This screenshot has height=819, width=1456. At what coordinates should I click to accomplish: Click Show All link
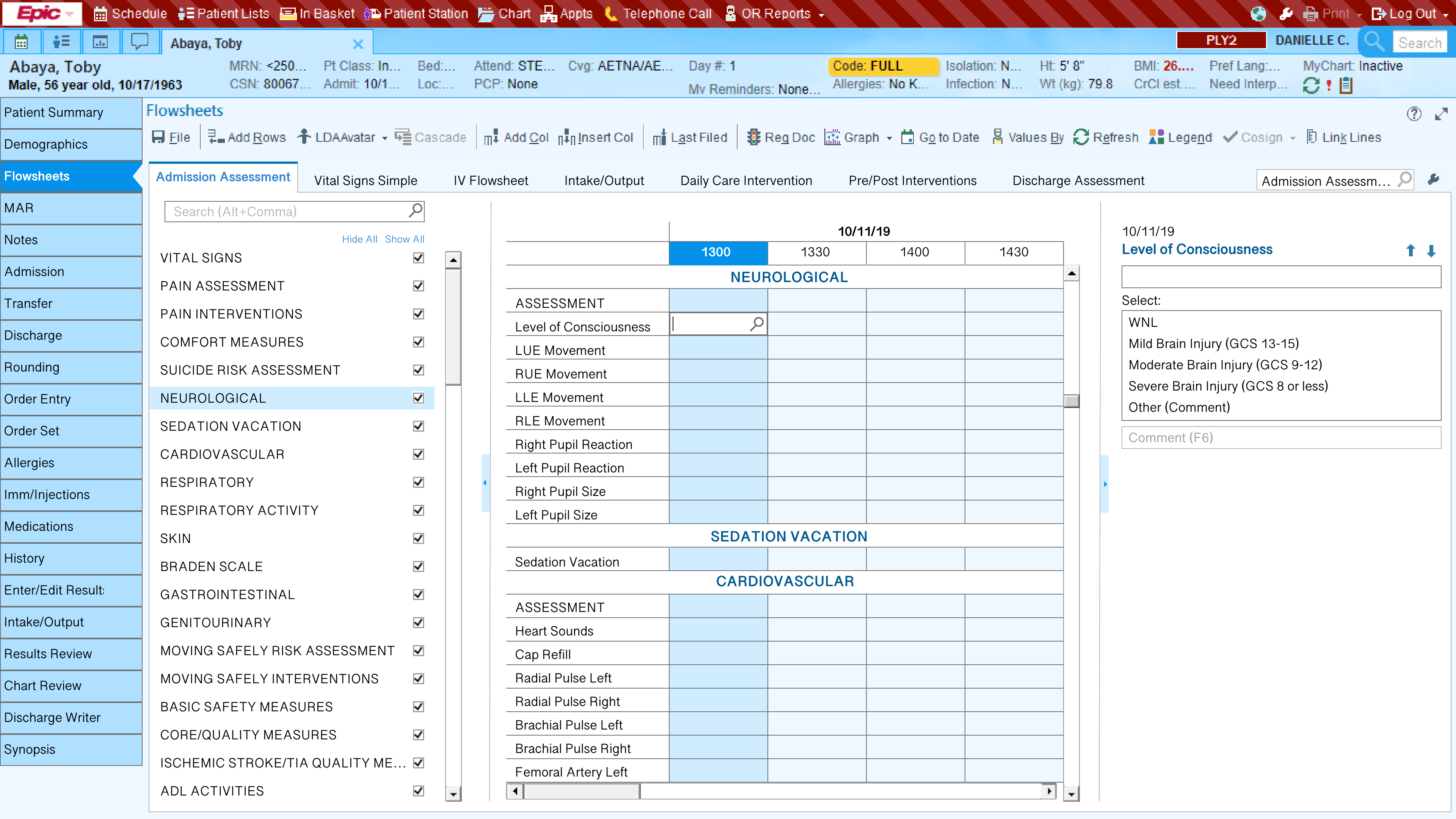(x=404, y=239)
